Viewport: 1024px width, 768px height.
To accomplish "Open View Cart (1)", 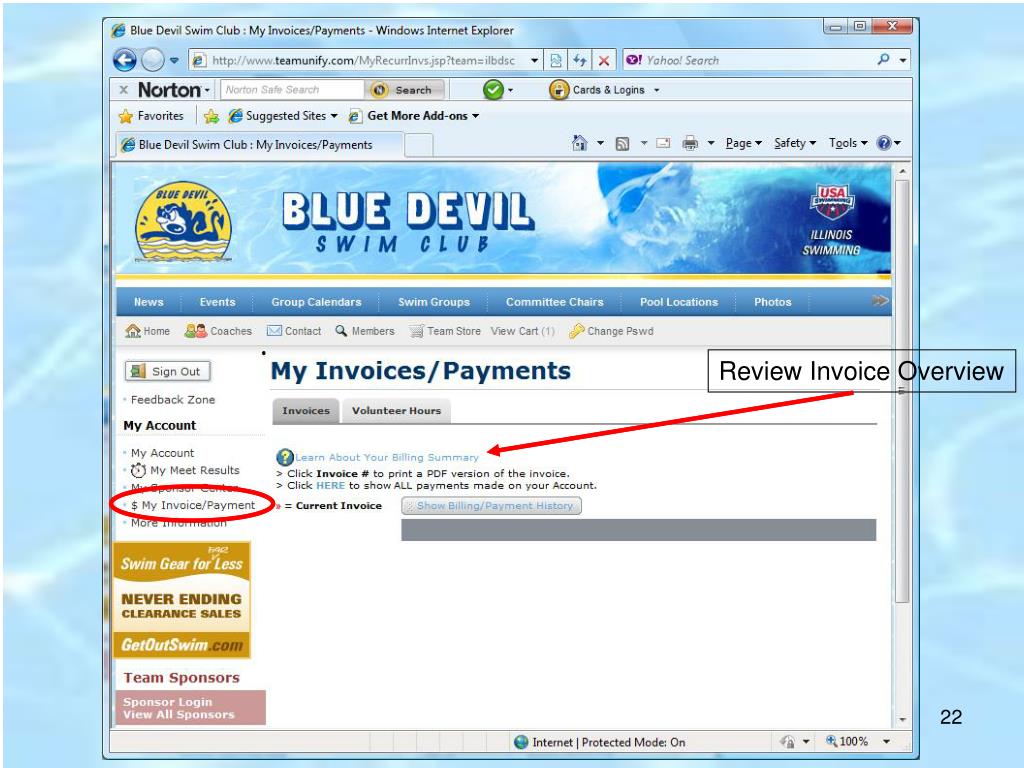I will [522, 331].
